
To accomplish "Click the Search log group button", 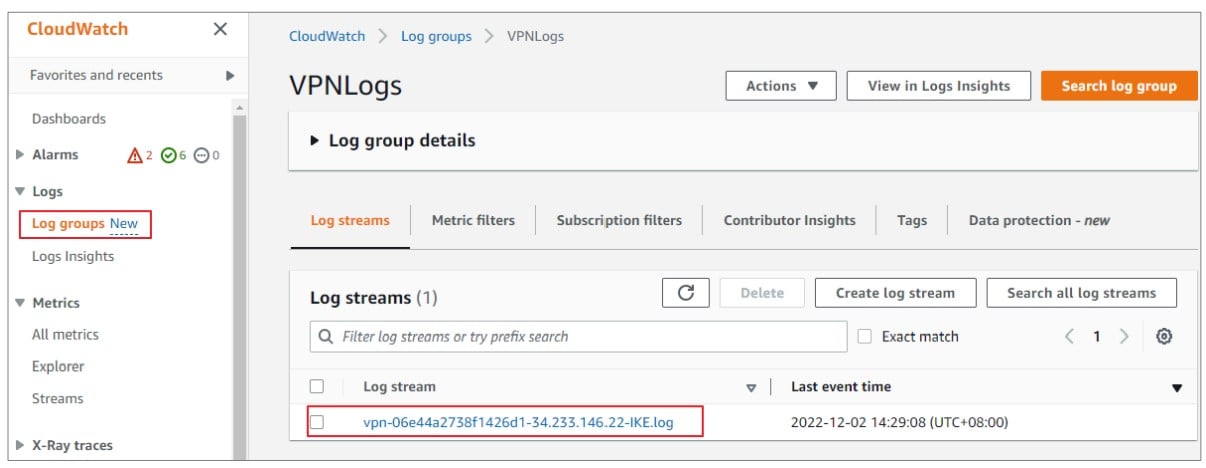I will click(1119, 86).
